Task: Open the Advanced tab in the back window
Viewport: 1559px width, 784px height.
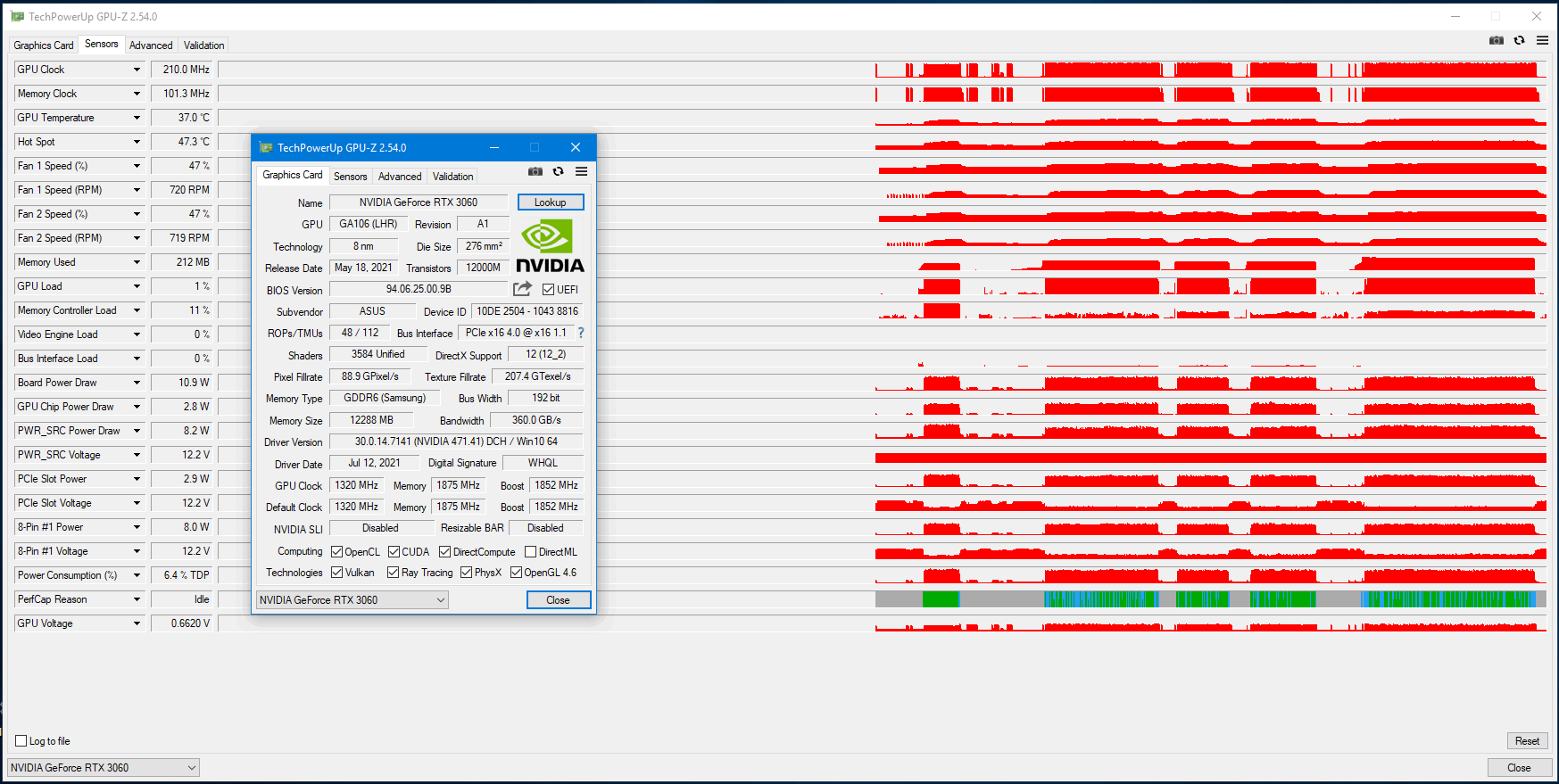Action: point(151,45)
